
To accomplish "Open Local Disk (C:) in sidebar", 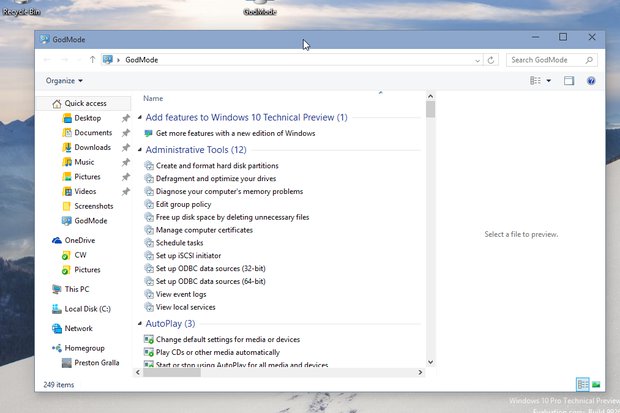I will [87, 309].
